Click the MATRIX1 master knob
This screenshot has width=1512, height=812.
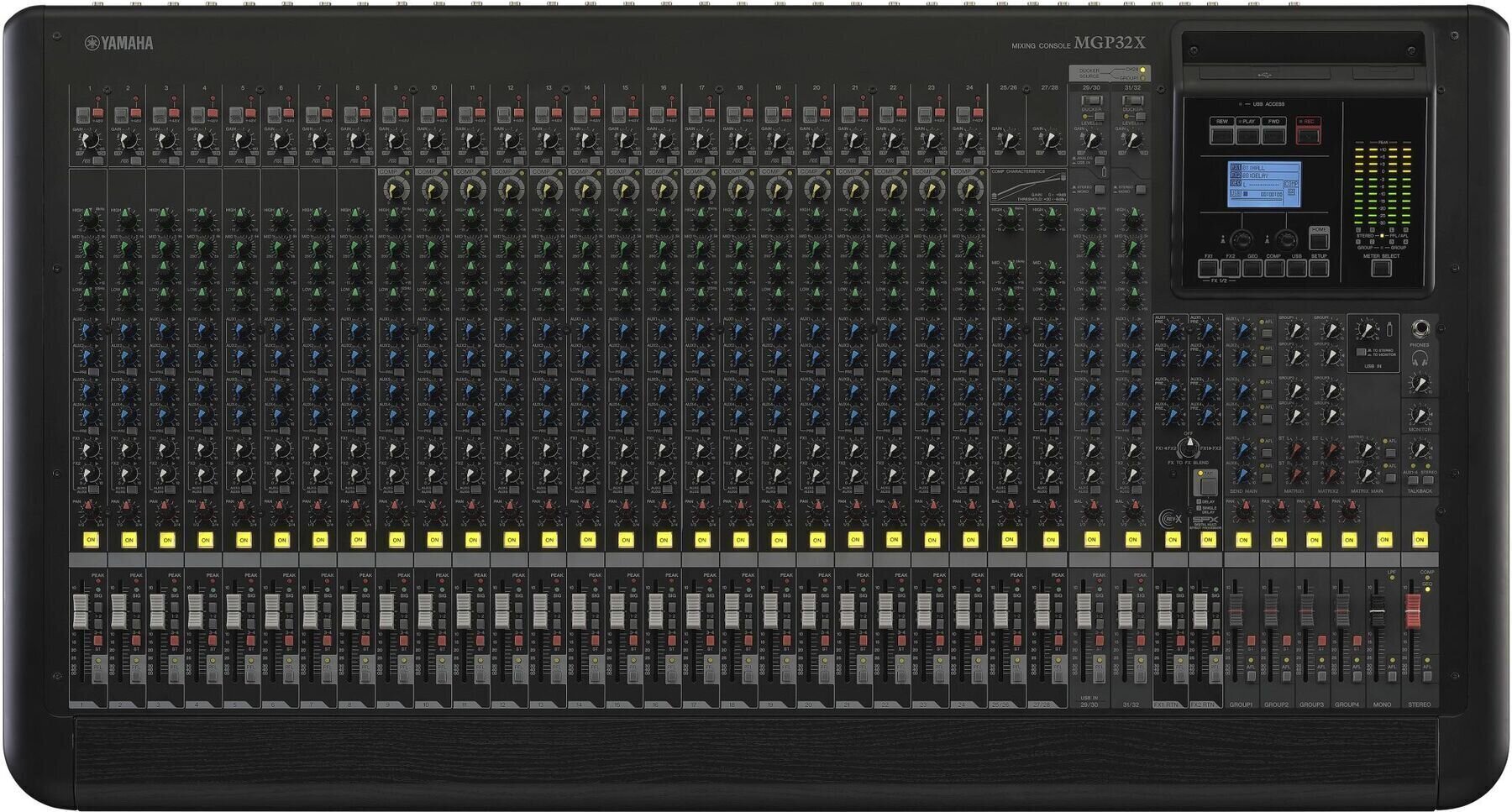tap(1368, 450)
